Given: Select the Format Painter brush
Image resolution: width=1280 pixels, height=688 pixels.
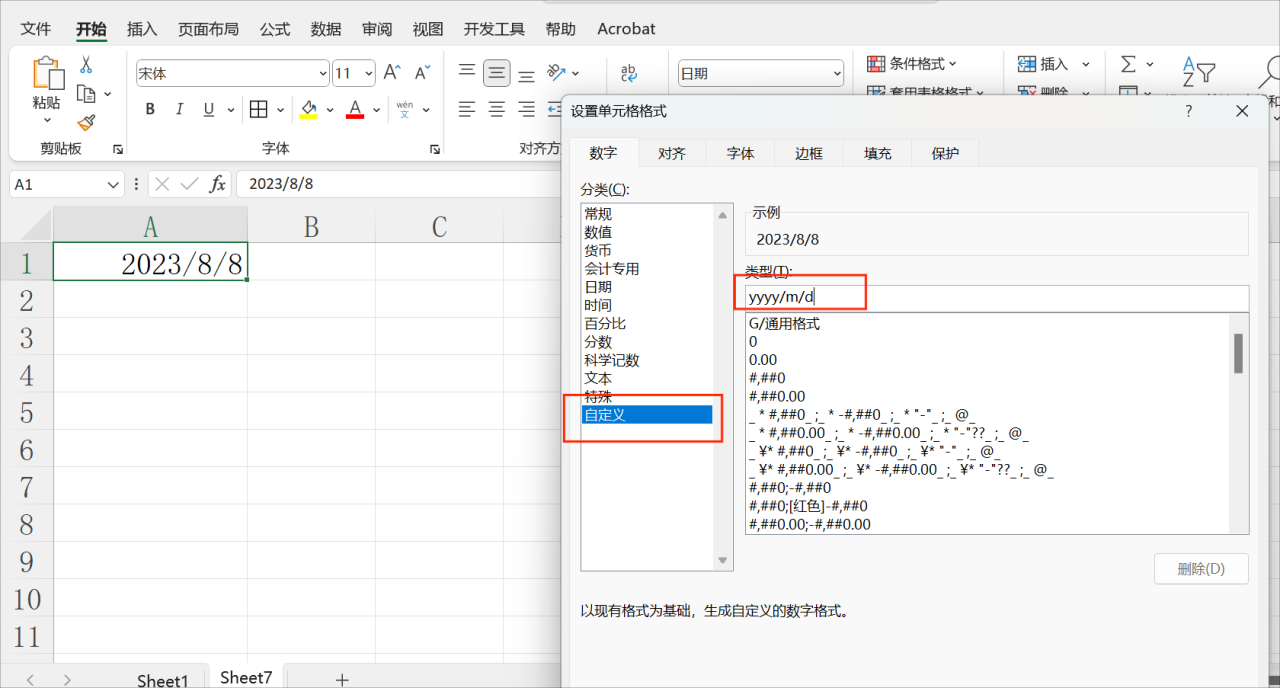Looking at the screenshot, I should click(x=86, y=122).
